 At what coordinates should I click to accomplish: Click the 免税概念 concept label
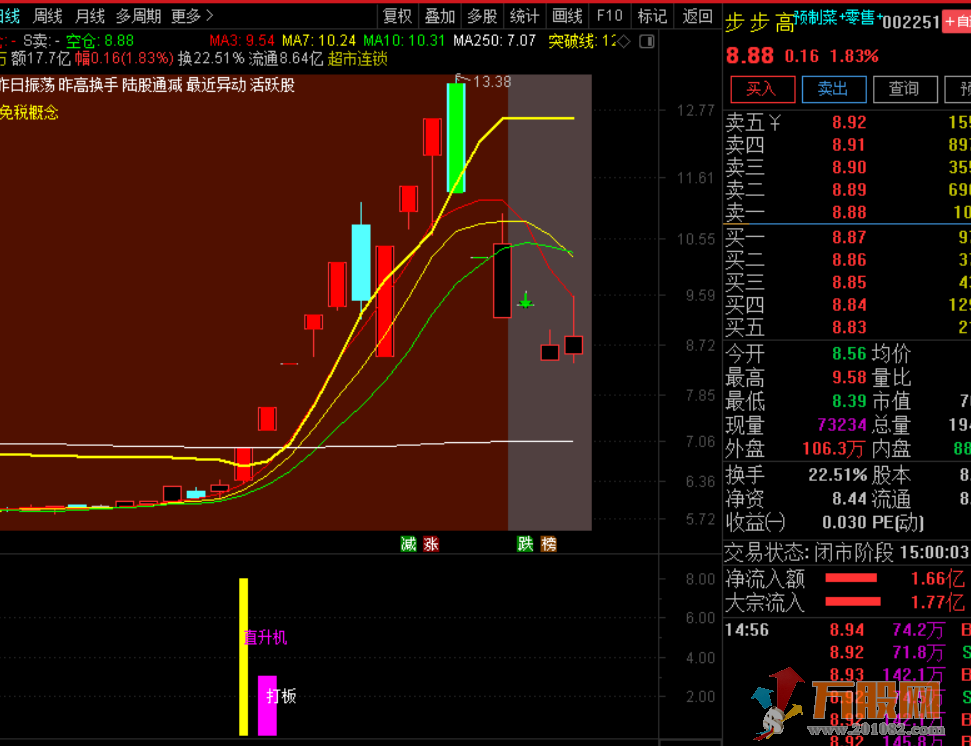tap(29, 112)
